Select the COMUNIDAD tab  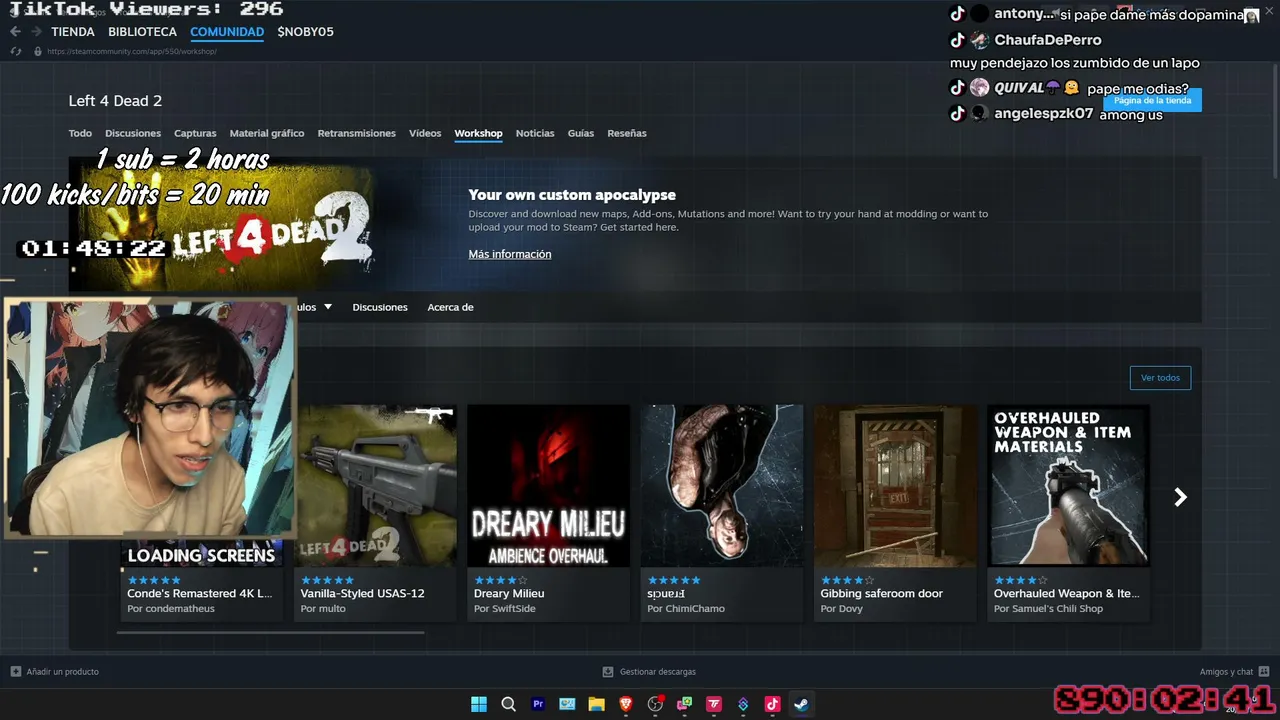tap(227, 32)
